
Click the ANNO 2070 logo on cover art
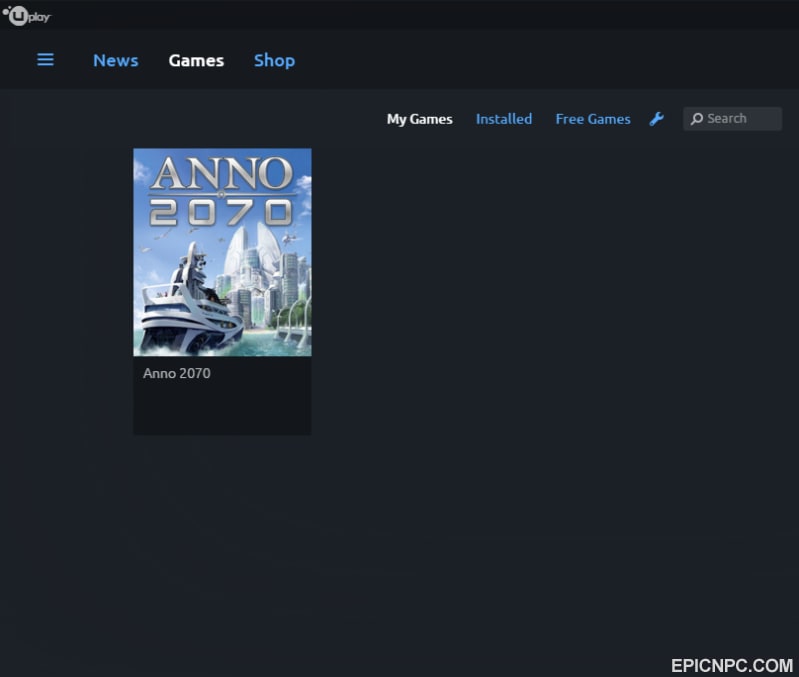pyautogui.click(x=222, y=191)
